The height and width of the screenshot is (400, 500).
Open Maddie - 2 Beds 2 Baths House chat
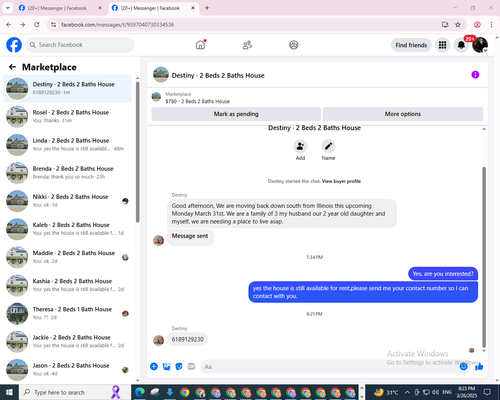67,257
